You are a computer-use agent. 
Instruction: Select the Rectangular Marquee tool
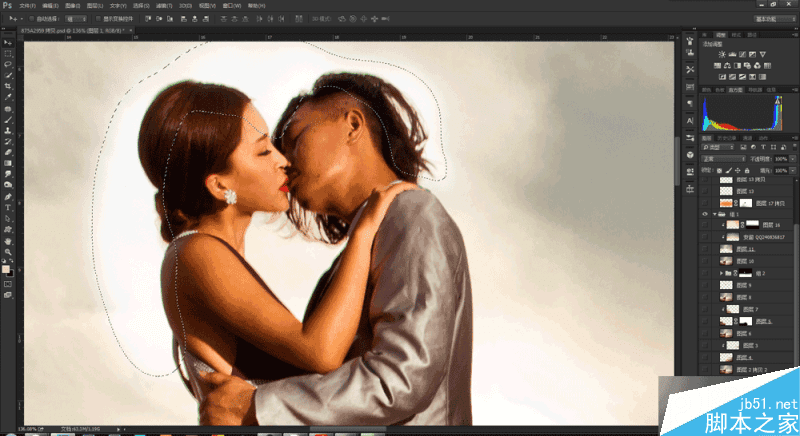coord(8,54)
